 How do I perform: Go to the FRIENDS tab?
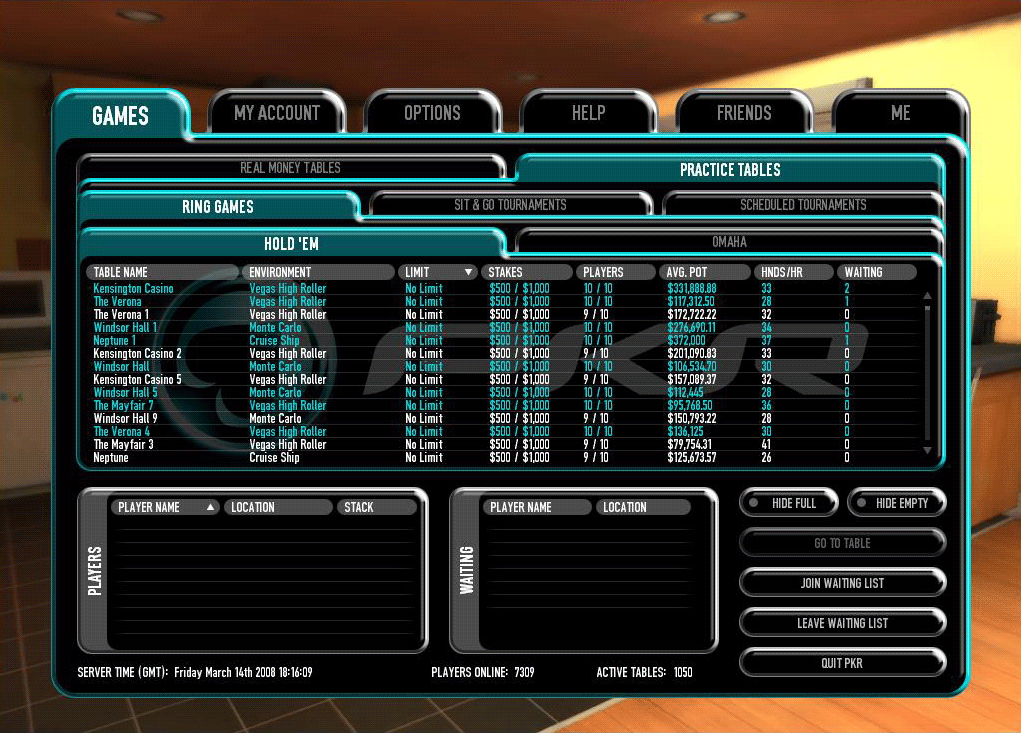click(x=744, y=113)
